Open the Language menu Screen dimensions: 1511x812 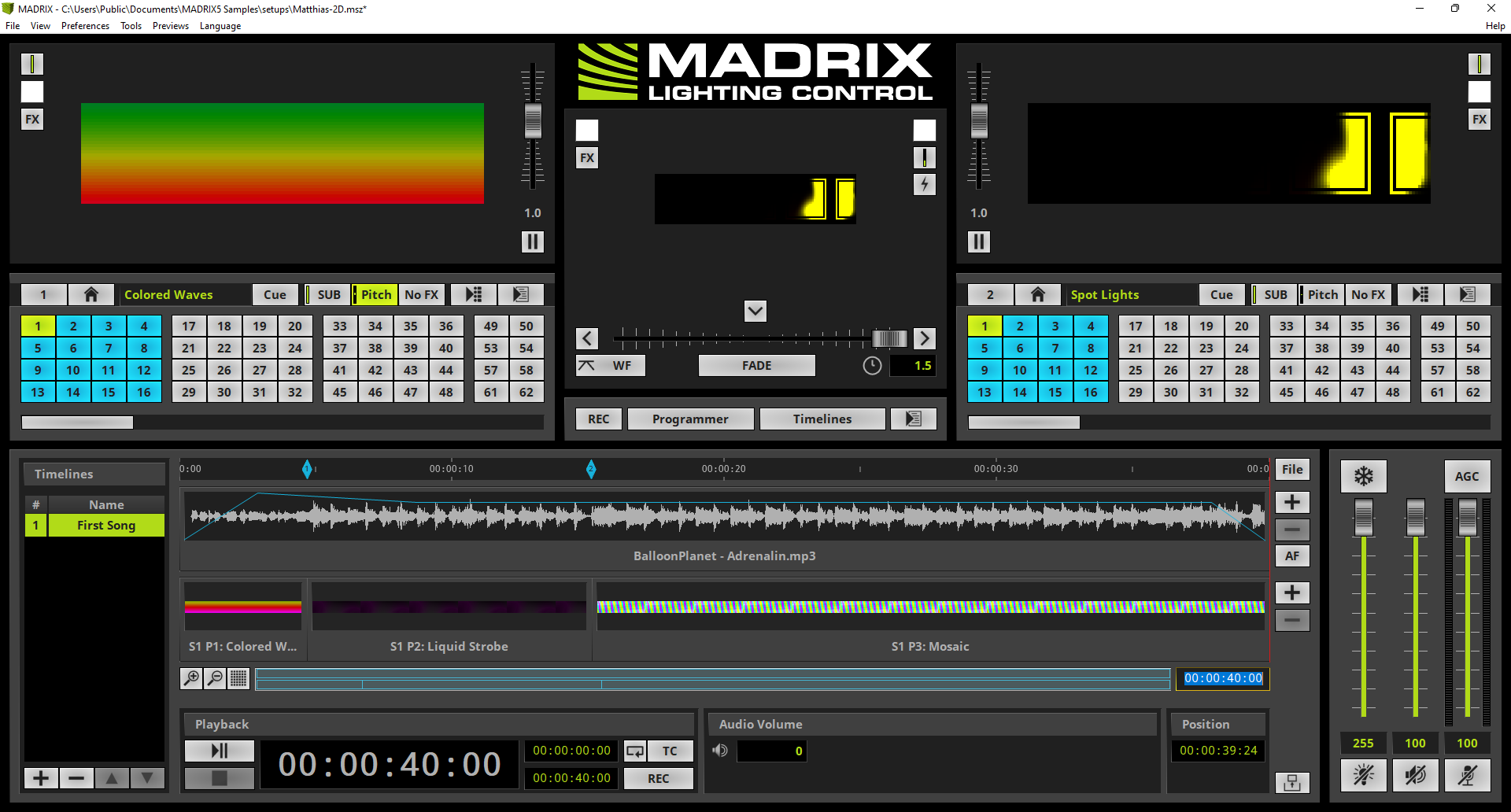220,26
